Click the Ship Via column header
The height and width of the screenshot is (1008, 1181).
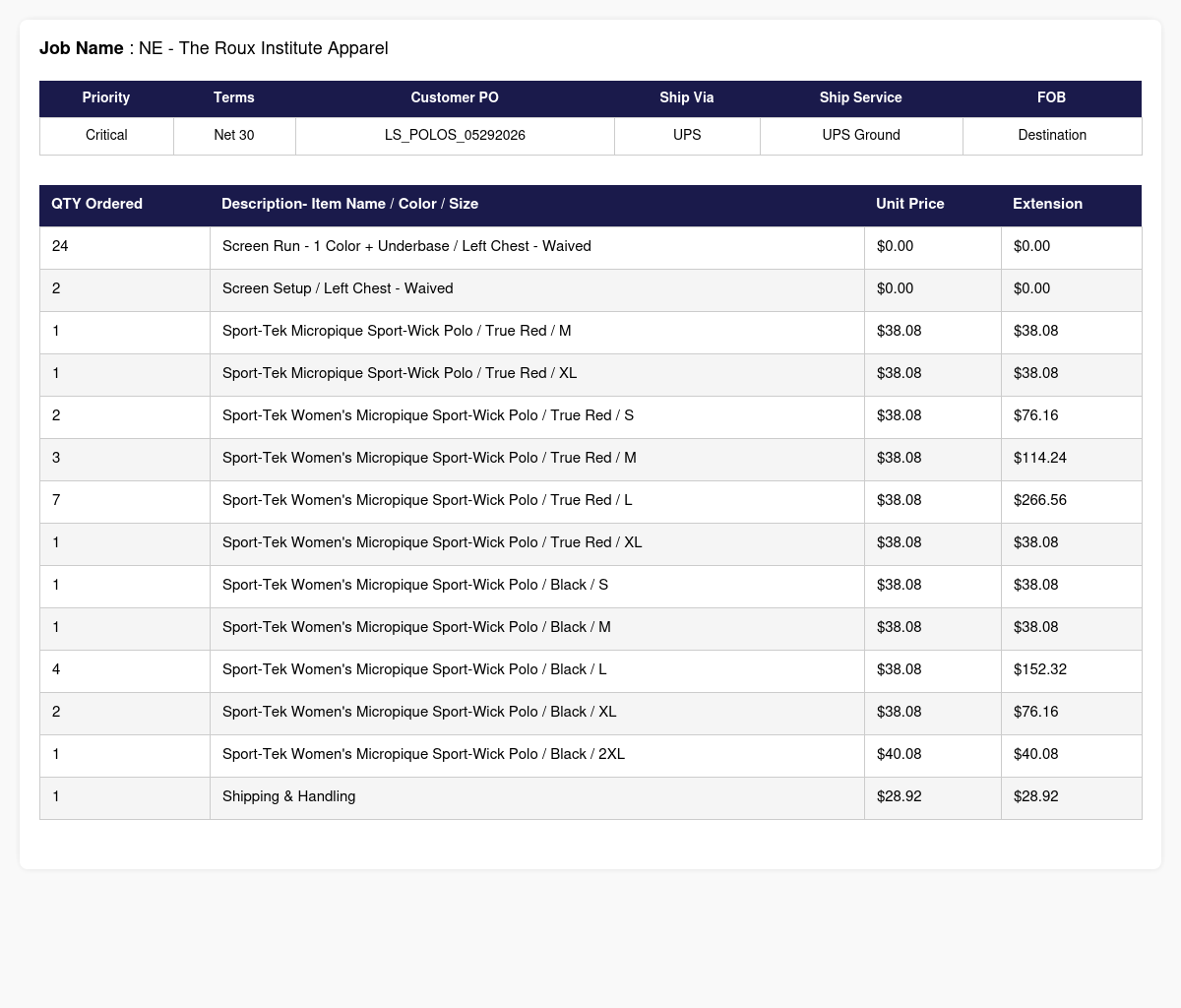(687, 97)
